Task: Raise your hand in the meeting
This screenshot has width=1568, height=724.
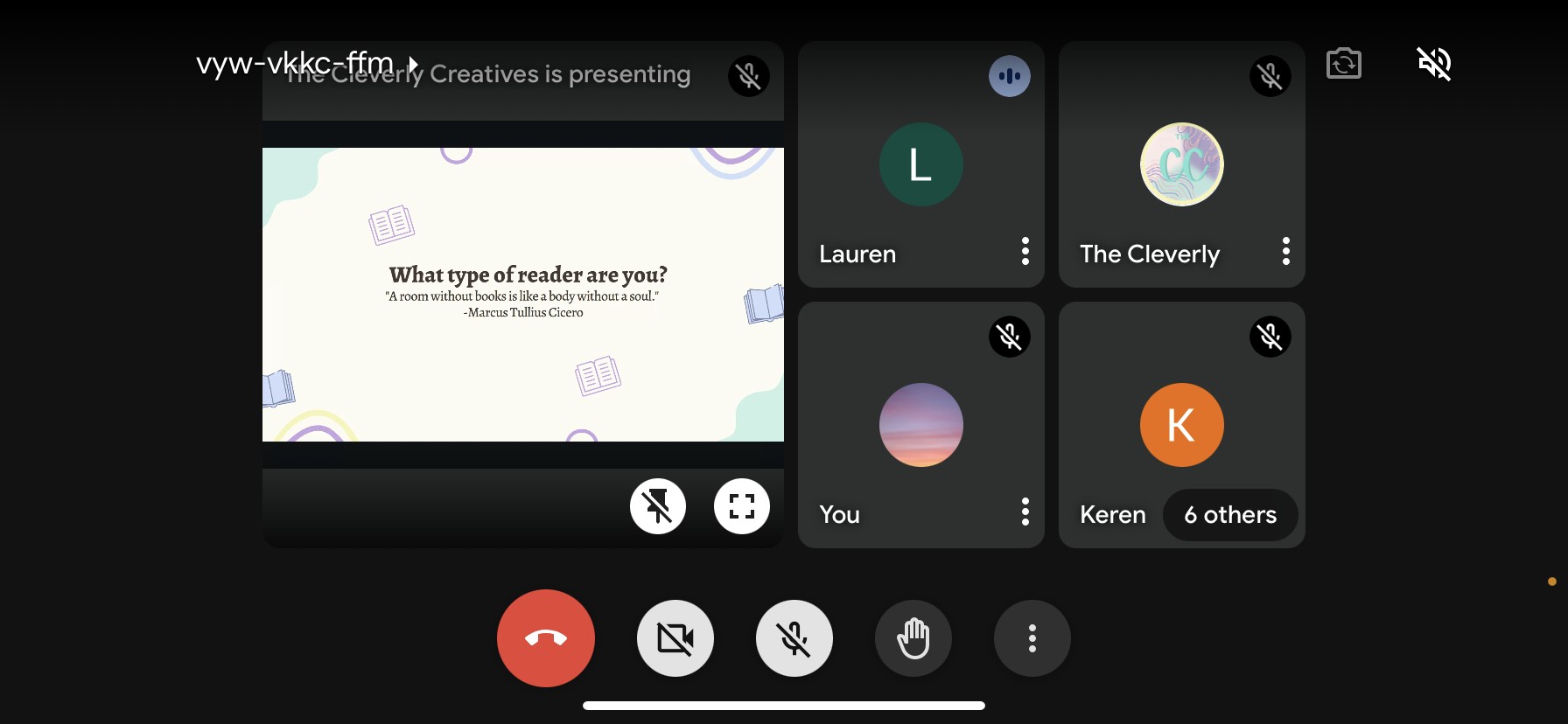Action: coord(913,638)
